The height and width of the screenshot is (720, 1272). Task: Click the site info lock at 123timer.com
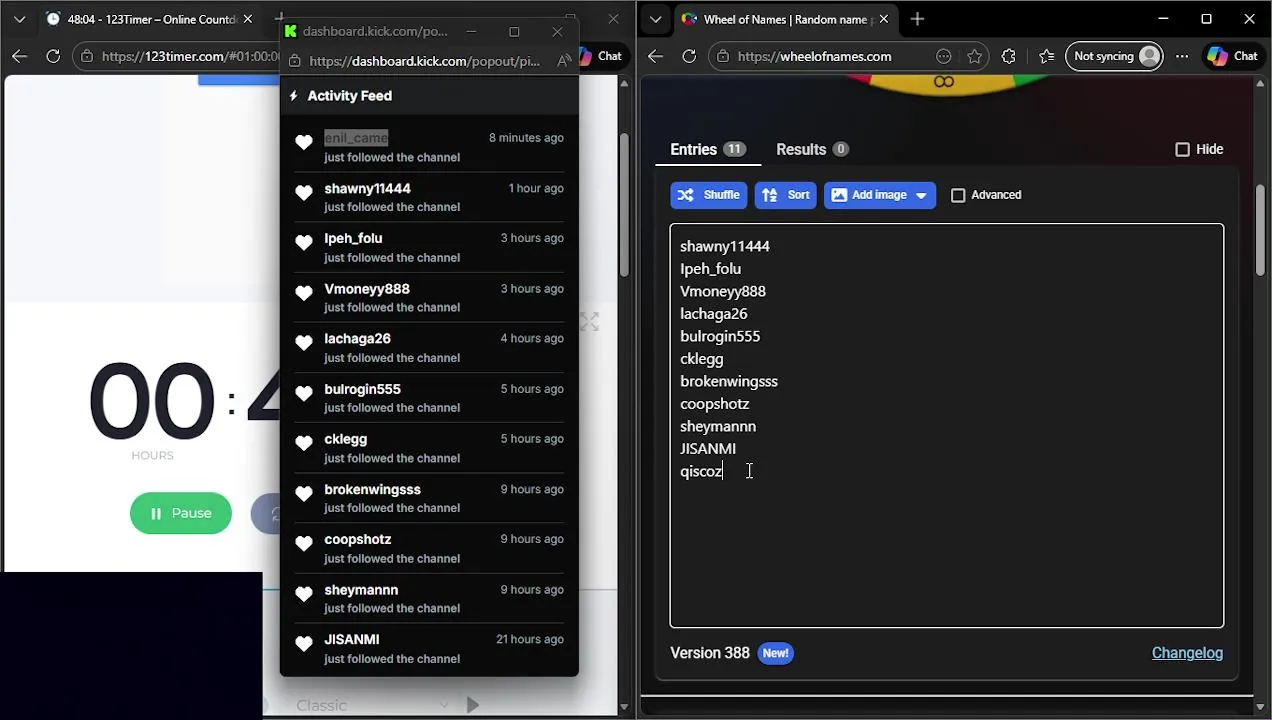87,56
